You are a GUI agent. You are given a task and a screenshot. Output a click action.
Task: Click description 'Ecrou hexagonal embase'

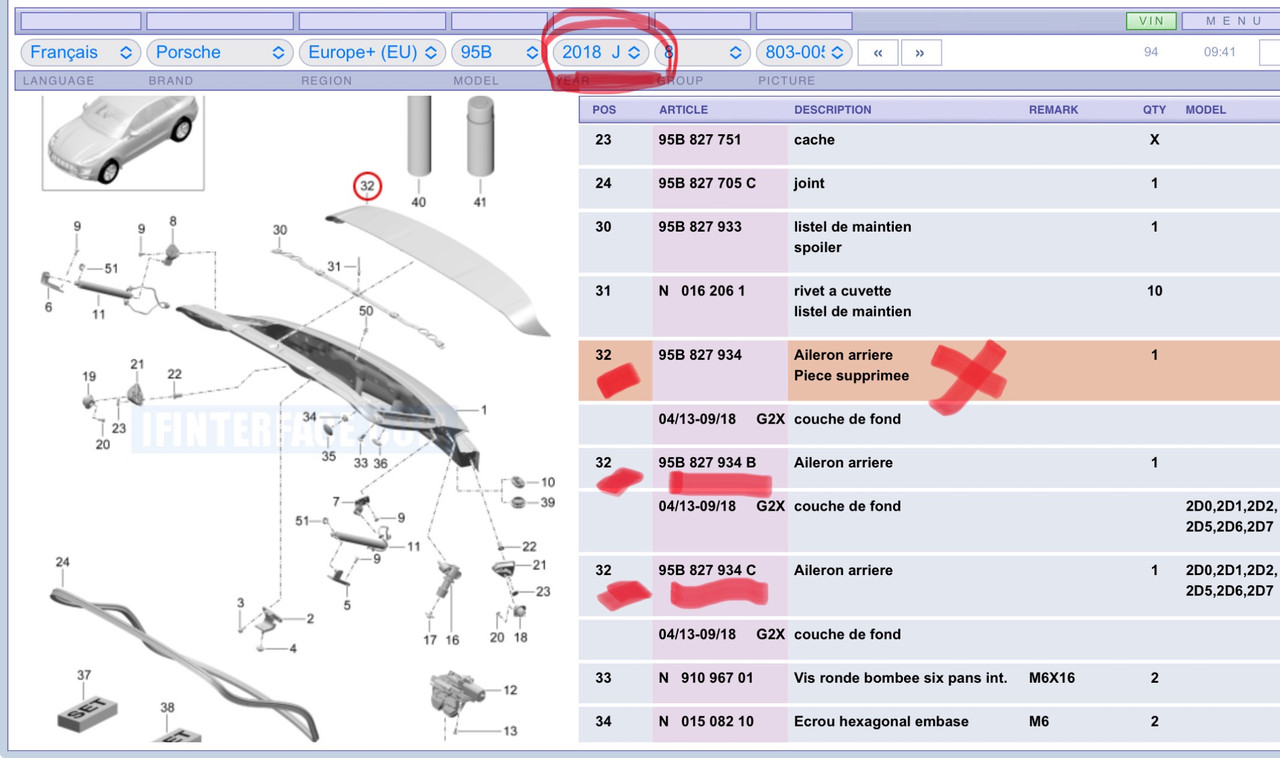(881, 721)
